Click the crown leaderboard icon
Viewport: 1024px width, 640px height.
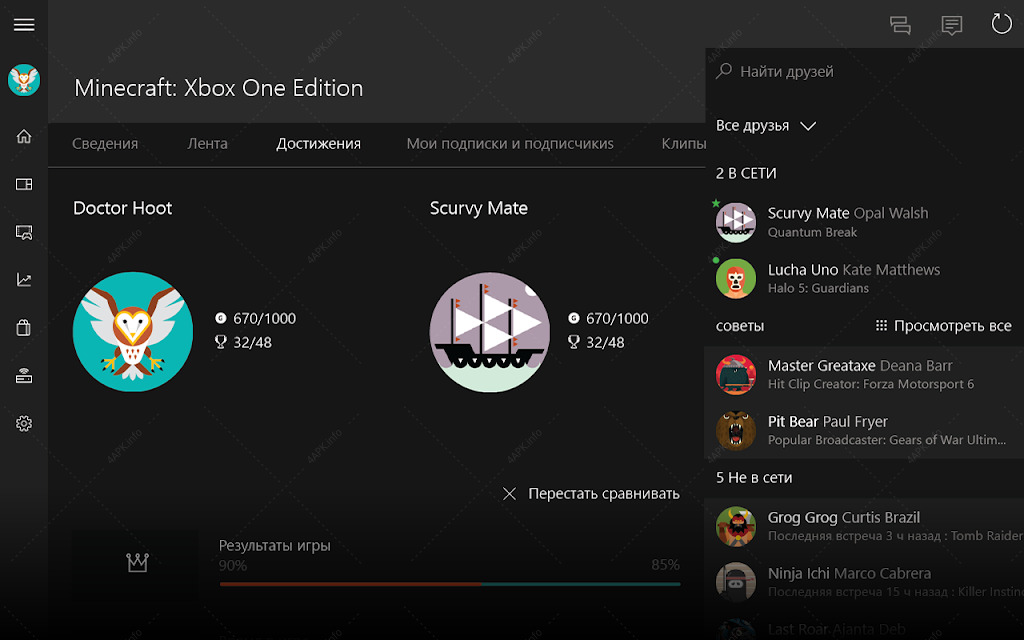(137, 562)
